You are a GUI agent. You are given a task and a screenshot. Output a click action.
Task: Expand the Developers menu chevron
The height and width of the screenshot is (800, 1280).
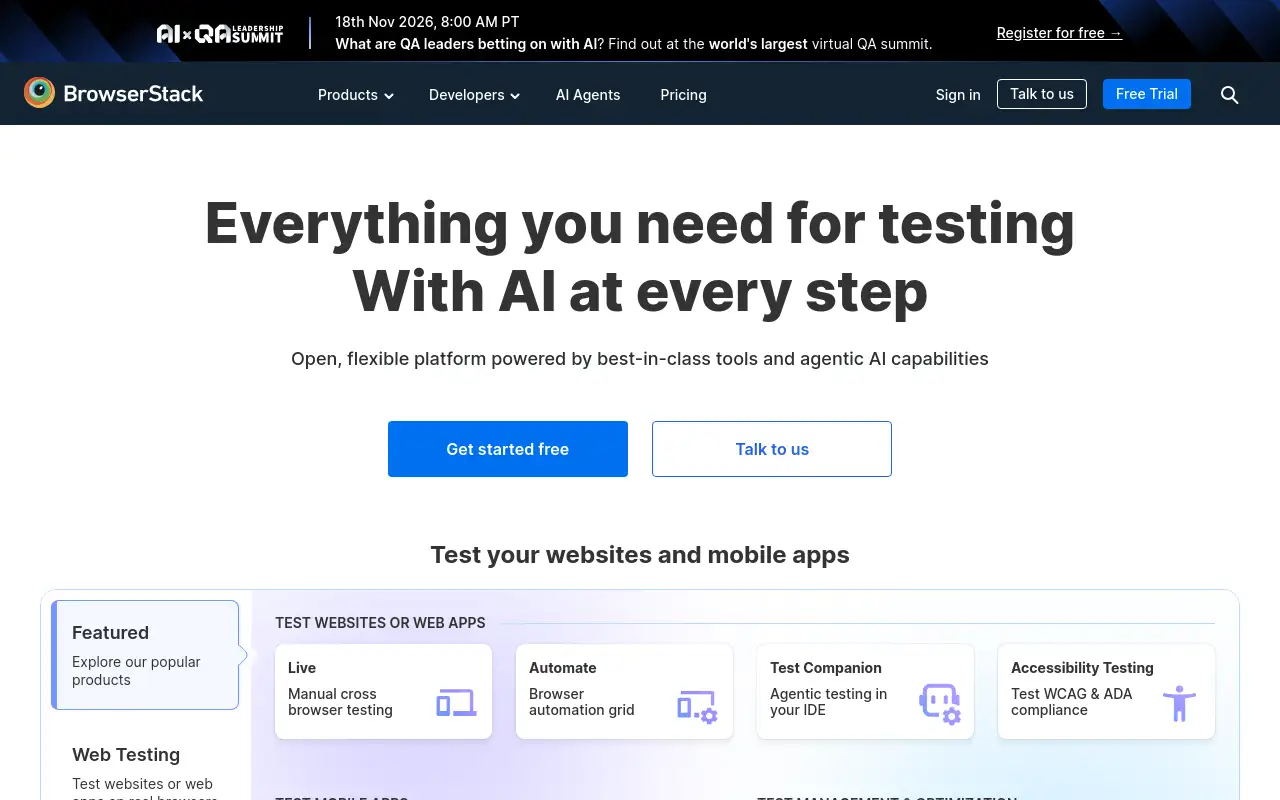click(x=515, y=96)
